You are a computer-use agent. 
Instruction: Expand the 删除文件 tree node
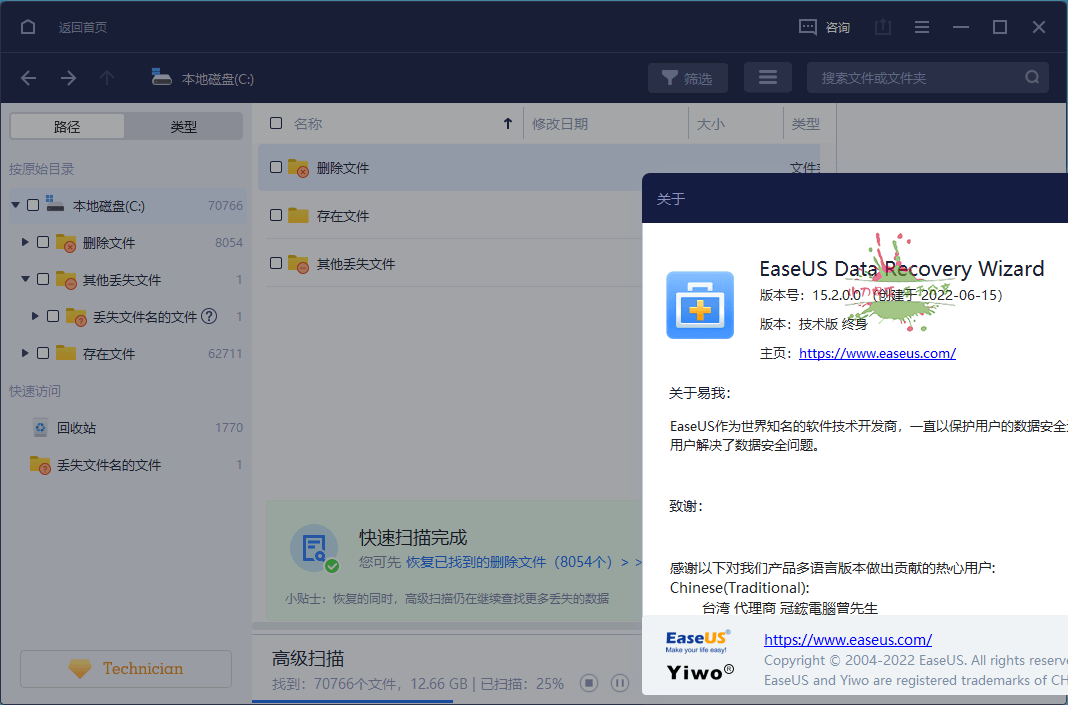tap(25, 242)
